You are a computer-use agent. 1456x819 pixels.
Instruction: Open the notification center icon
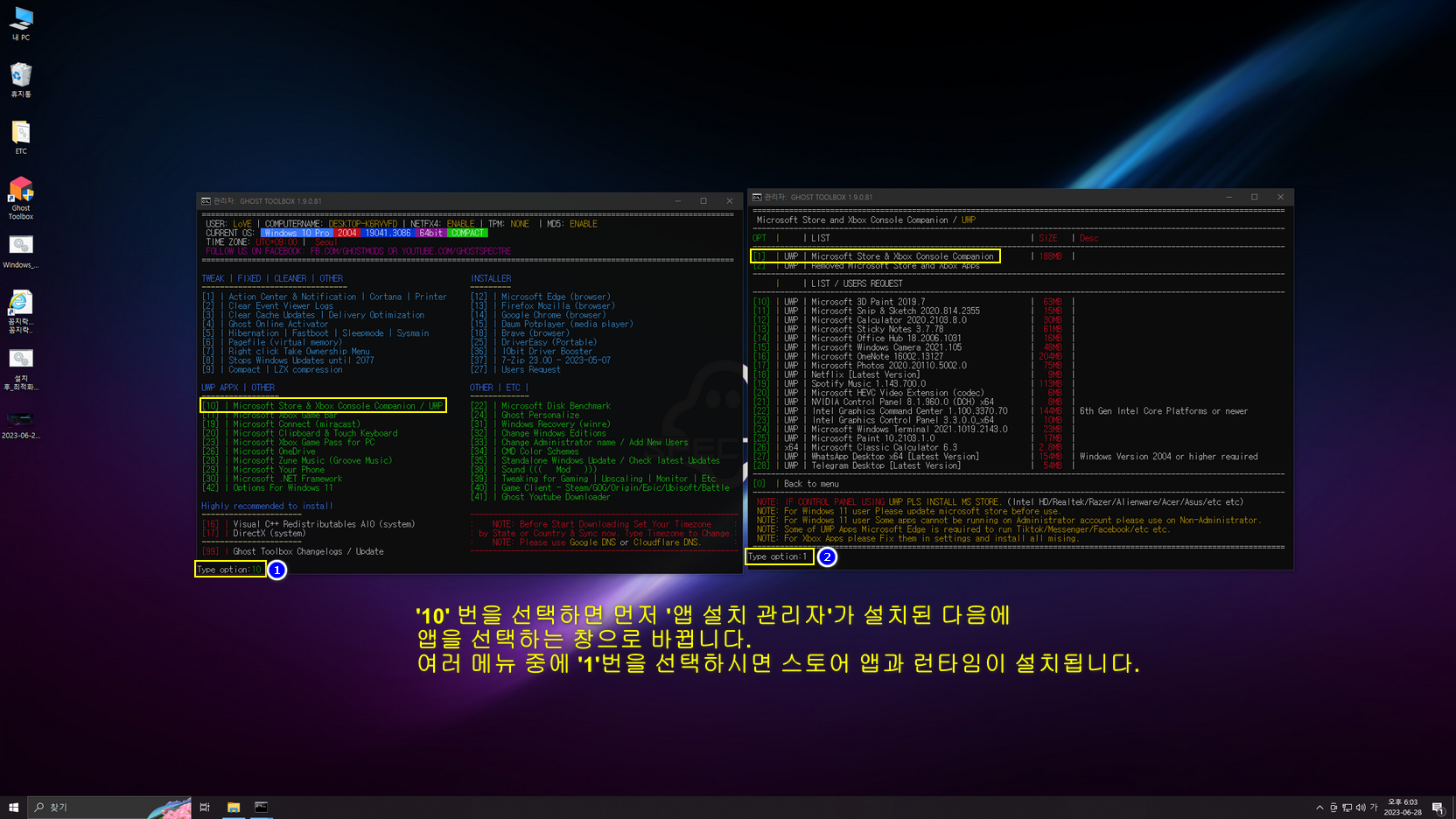pyautogui.click(x=1437, y=808)
